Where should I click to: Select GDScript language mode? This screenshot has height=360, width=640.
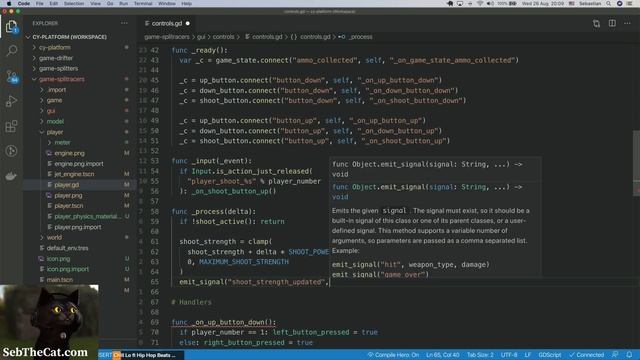[549, 355]
